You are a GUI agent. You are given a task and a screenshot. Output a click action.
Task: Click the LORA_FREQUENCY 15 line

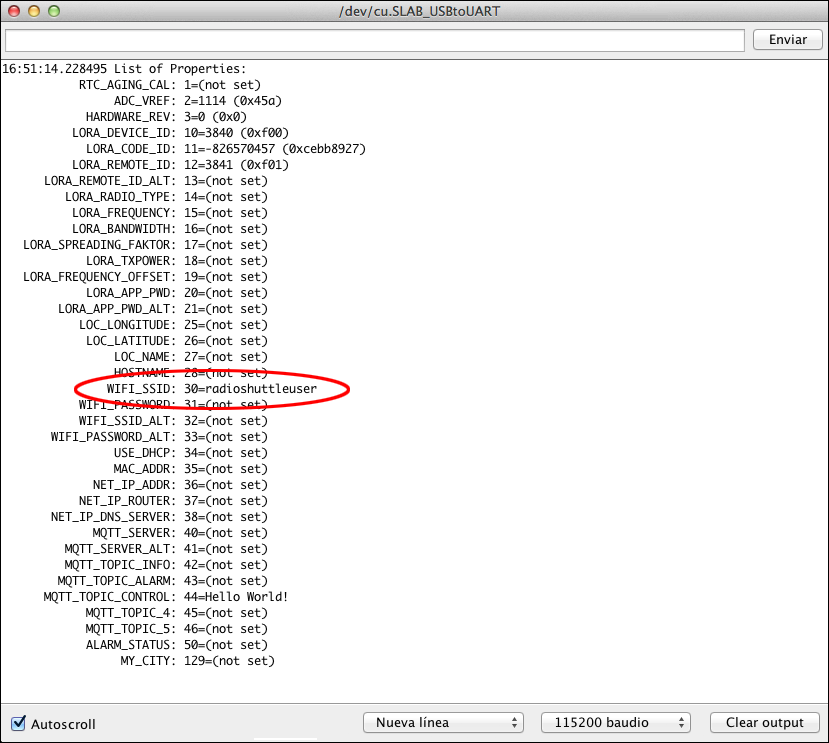tap(170, 213)
